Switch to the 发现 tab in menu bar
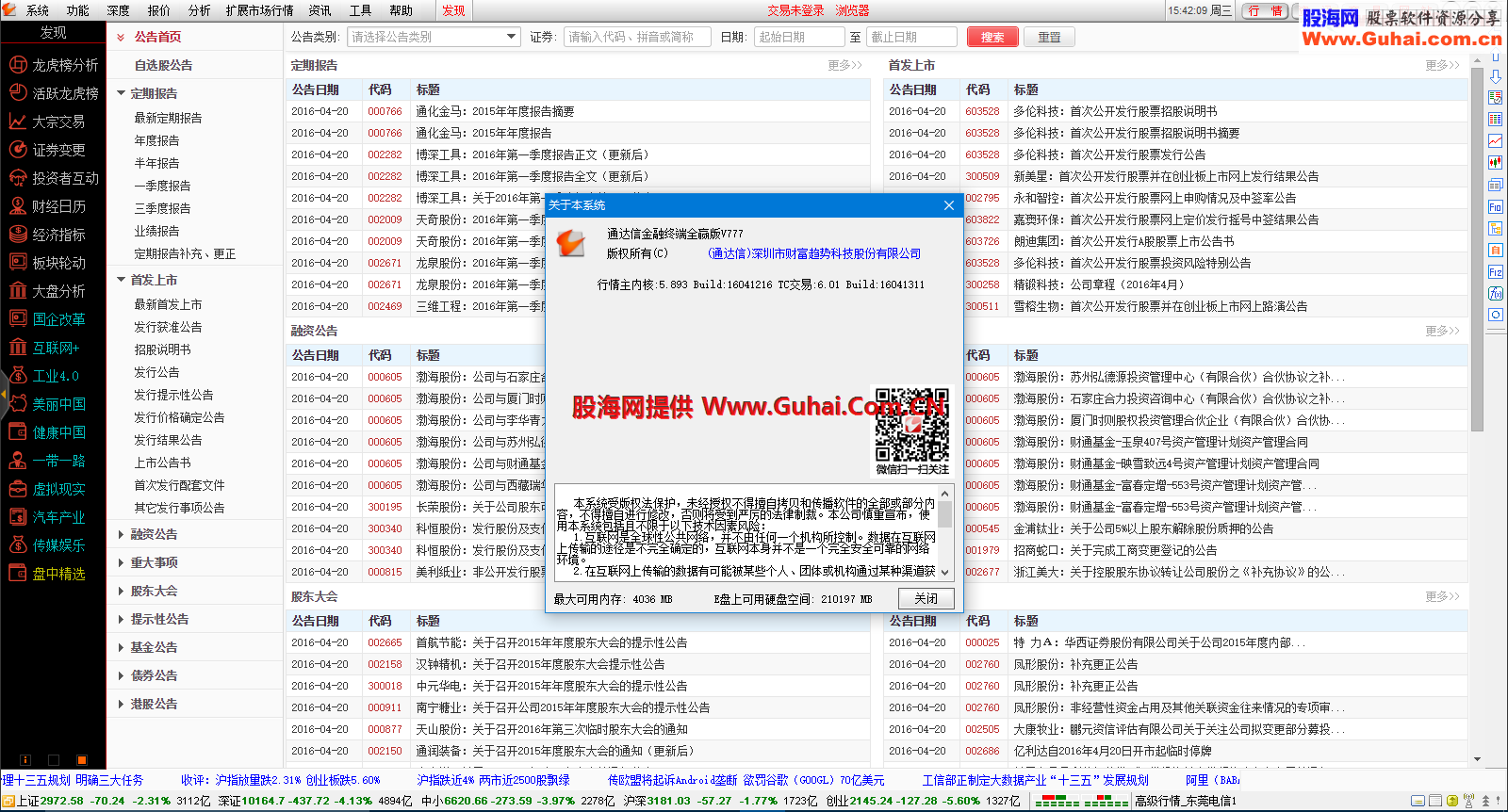 pyautogui.click(x=454, y=10)
